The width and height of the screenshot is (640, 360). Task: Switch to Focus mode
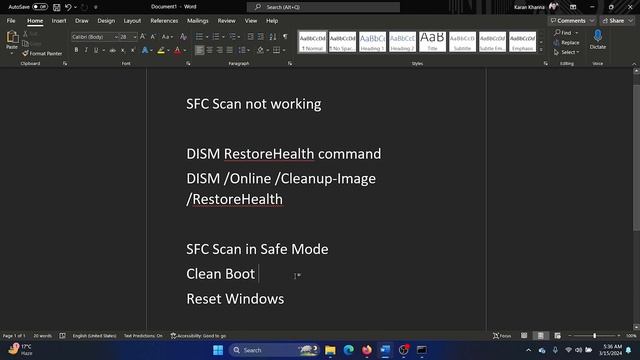(x=502, y=336)
